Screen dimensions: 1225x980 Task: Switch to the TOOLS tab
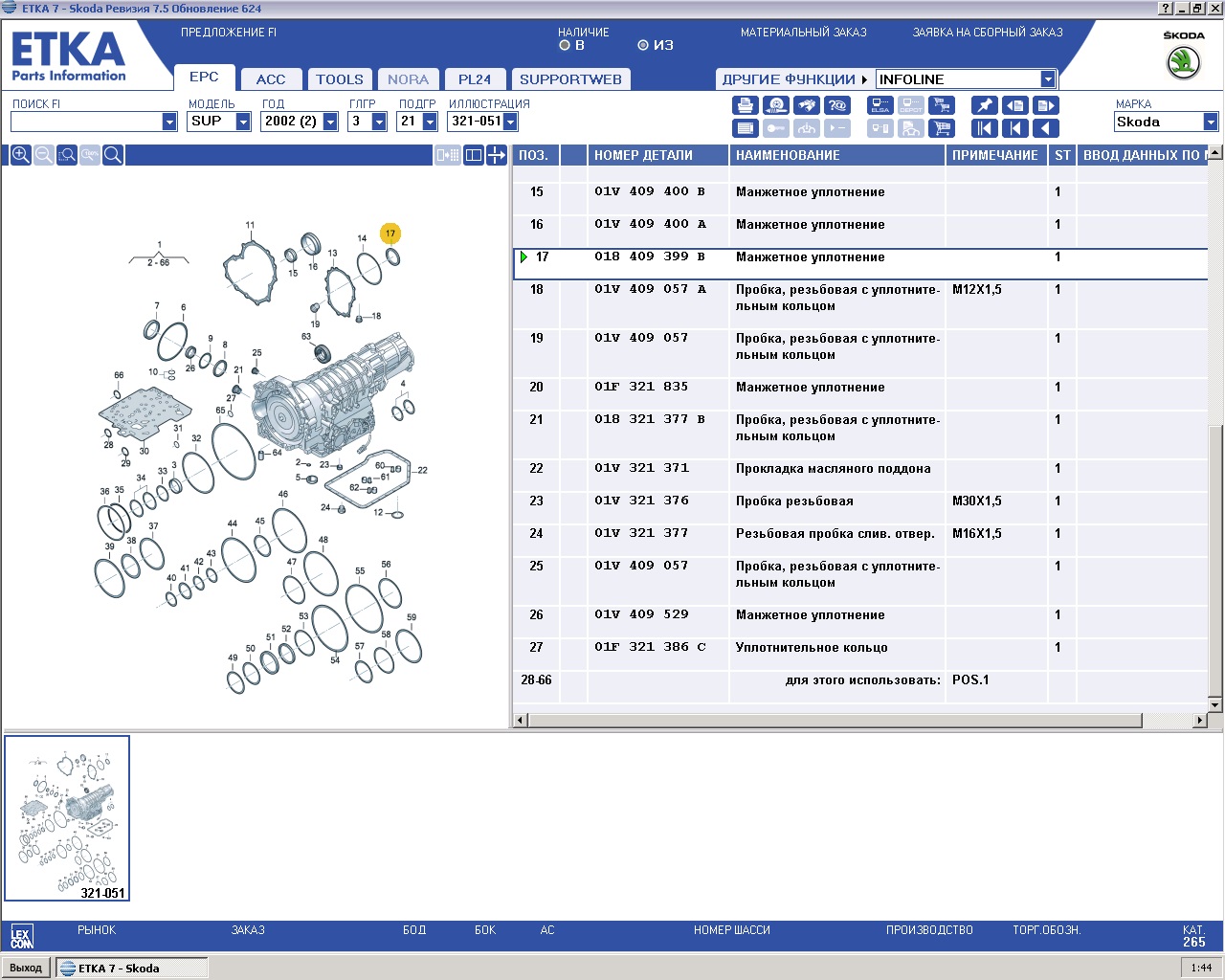click(340, 79)
